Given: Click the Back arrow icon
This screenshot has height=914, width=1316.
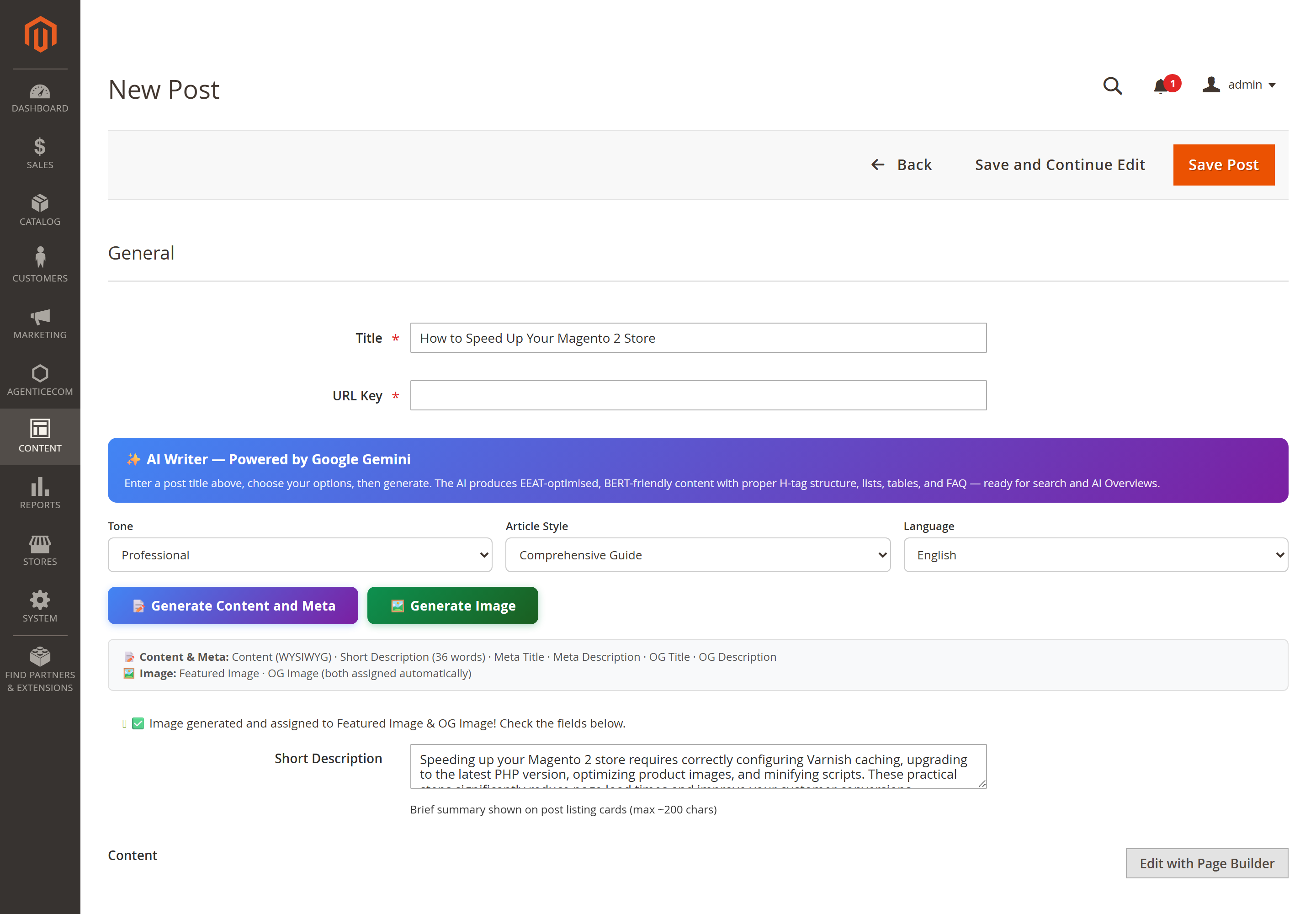Looking at the screenshot, I should [x=877, y=165].
